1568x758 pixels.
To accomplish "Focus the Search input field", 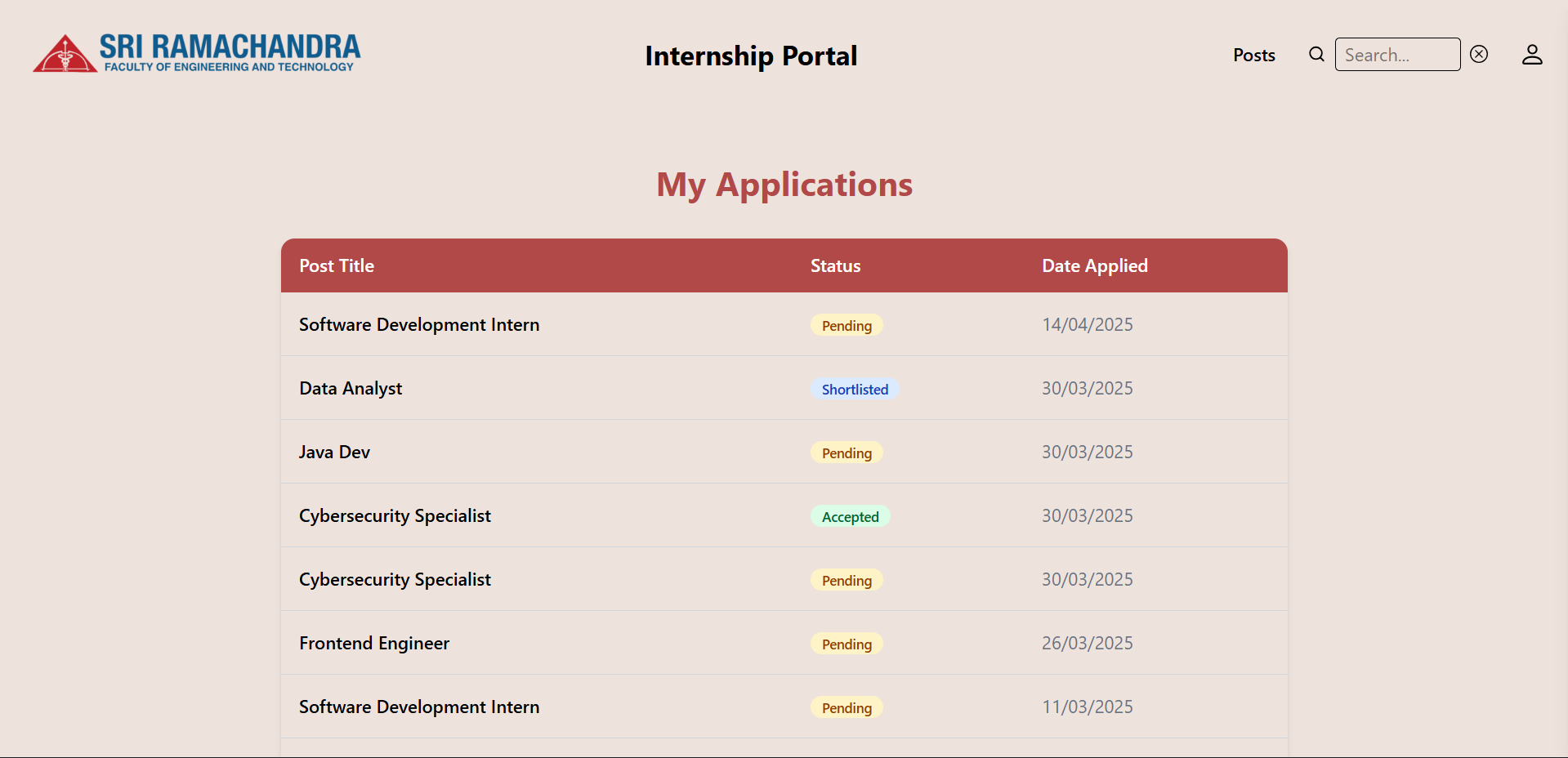I will click(1397, 54).
